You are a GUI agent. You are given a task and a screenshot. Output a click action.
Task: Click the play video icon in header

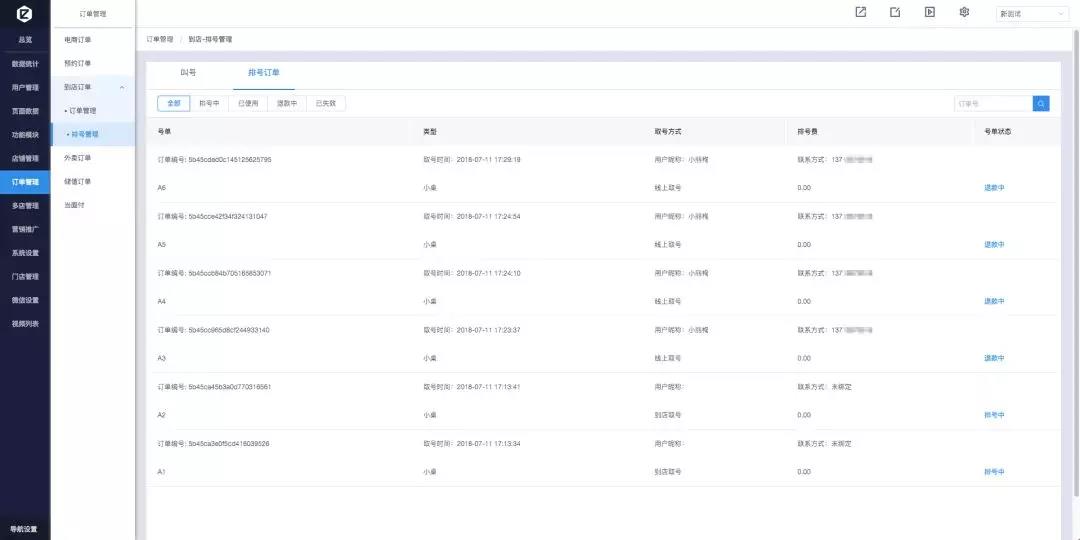click(x=929, y=12)
